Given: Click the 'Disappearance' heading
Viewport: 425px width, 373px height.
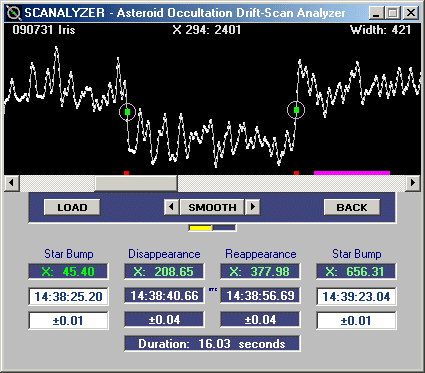Looking at the screenshot, I should click(x=164, y=254).
